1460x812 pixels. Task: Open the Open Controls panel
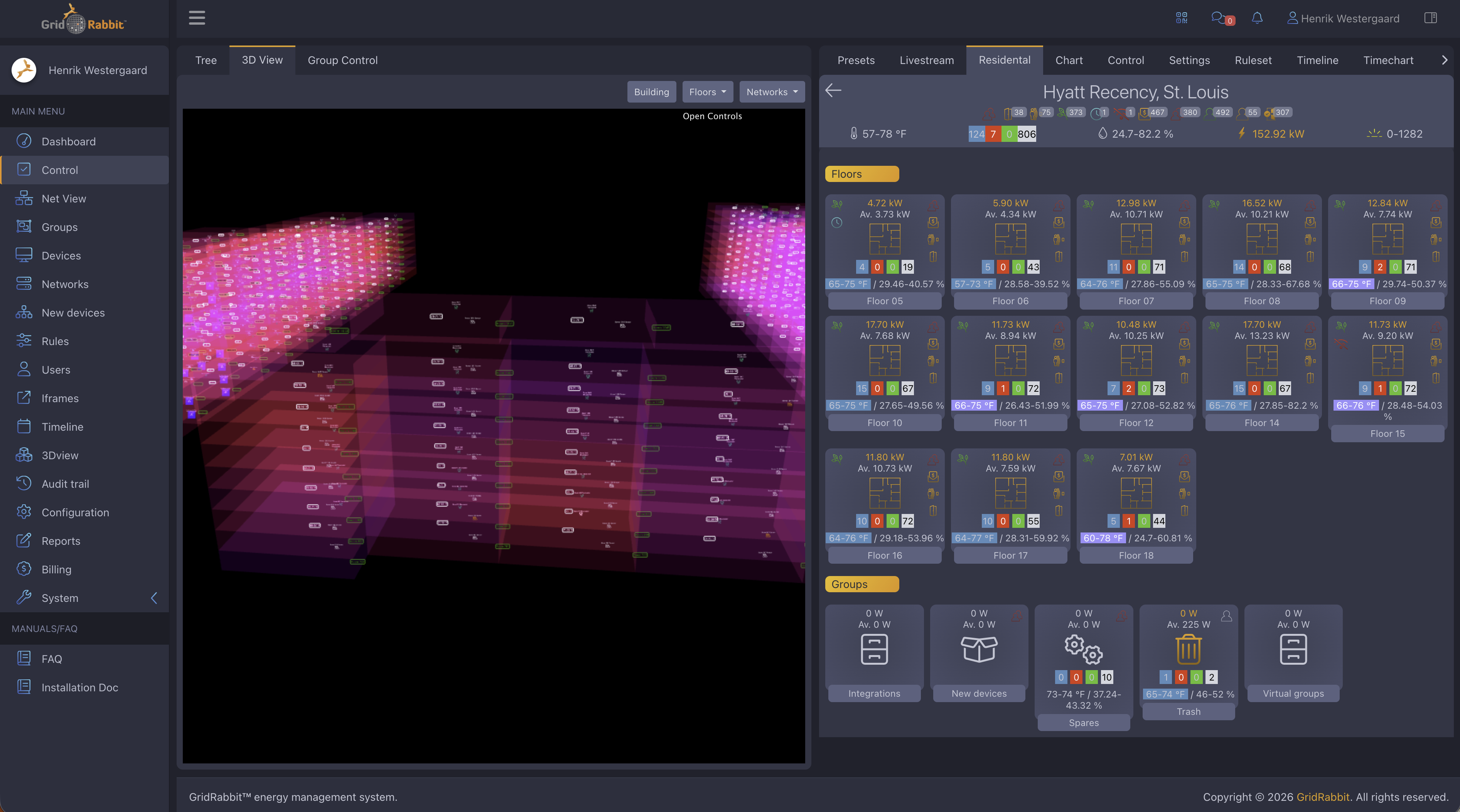pos(712,116)
